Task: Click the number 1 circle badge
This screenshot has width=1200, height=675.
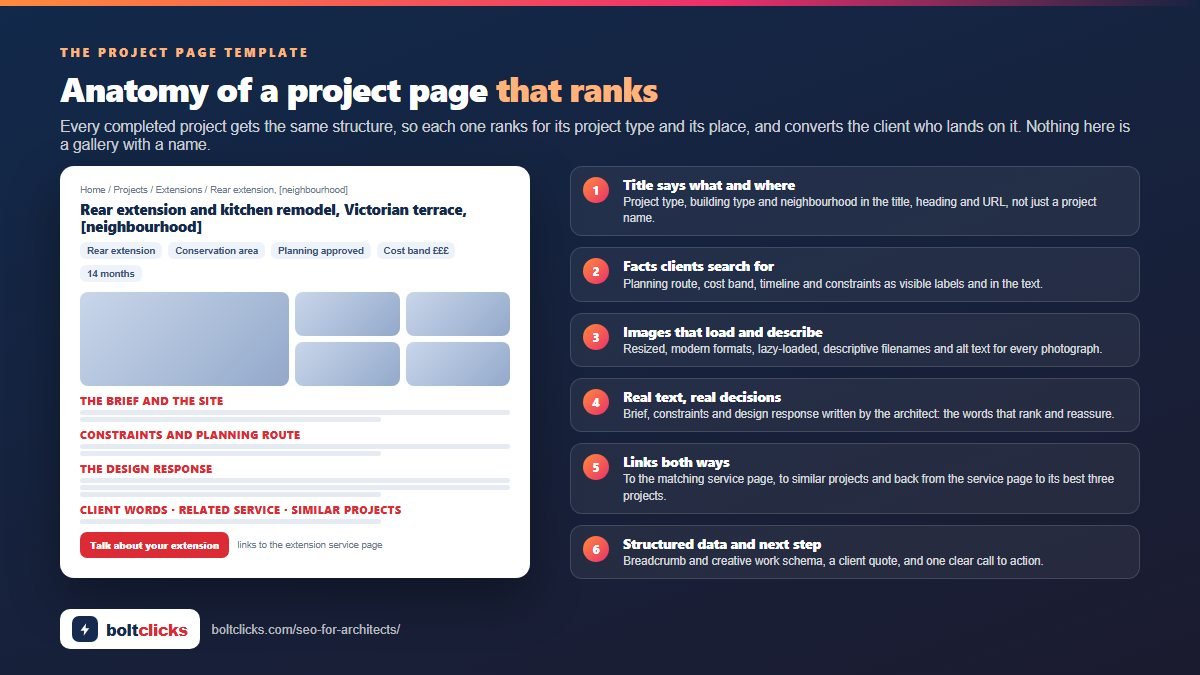Action: (596, 191)
